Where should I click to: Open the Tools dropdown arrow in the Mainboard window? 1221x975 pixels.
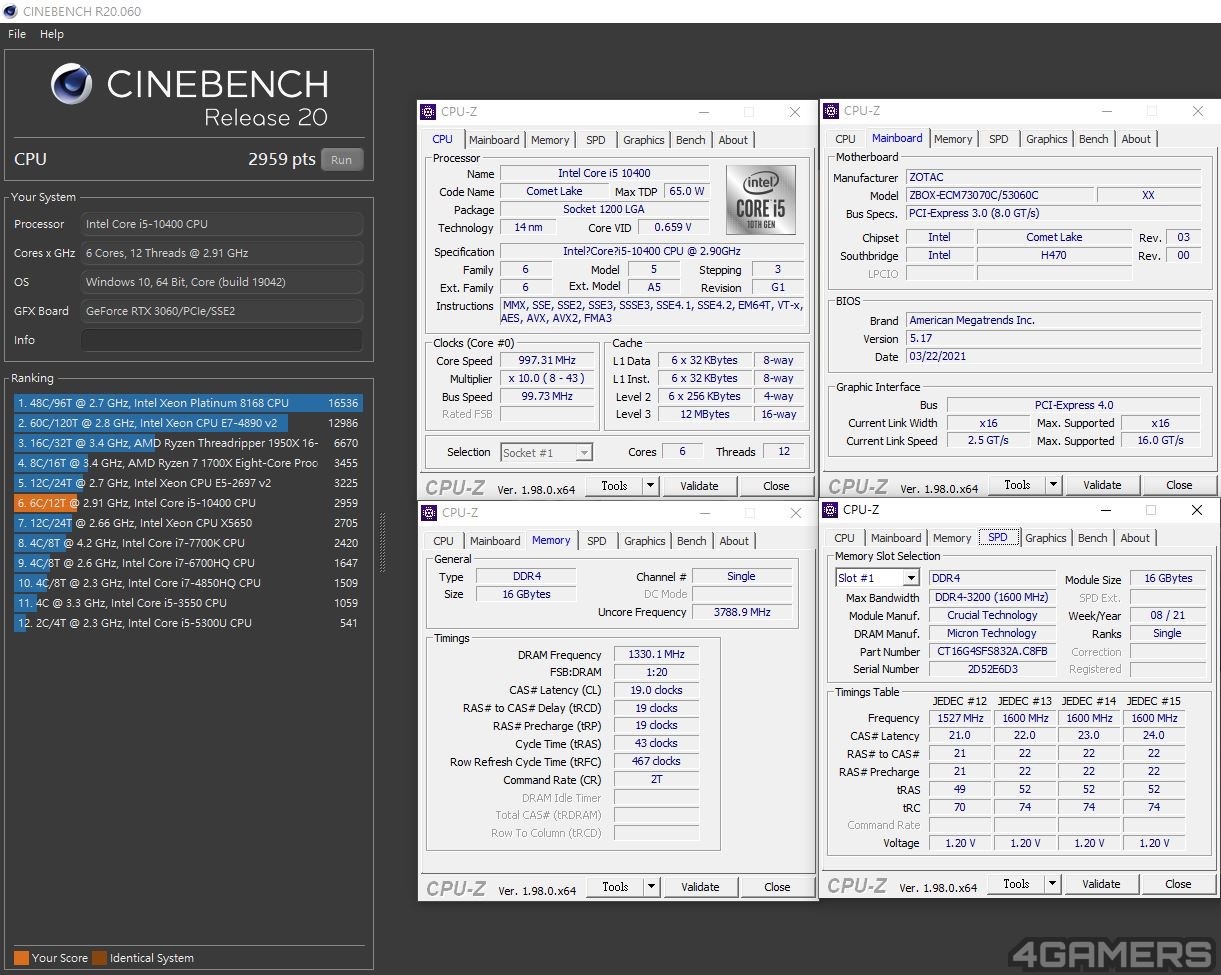pyautogui.click(x=1052, y=485)
